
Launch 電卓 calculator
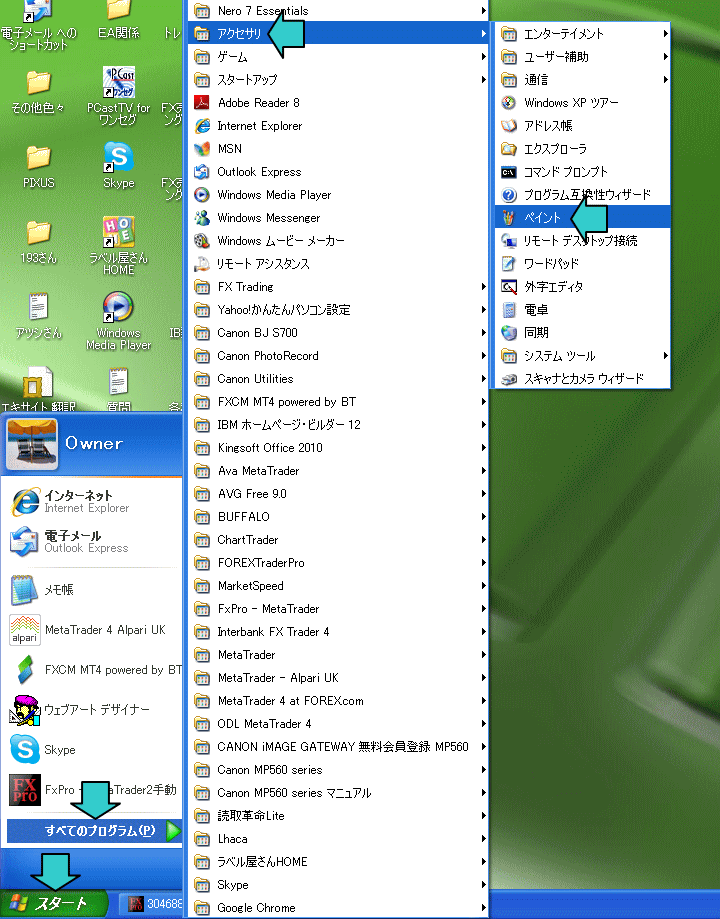coord(582,309)
